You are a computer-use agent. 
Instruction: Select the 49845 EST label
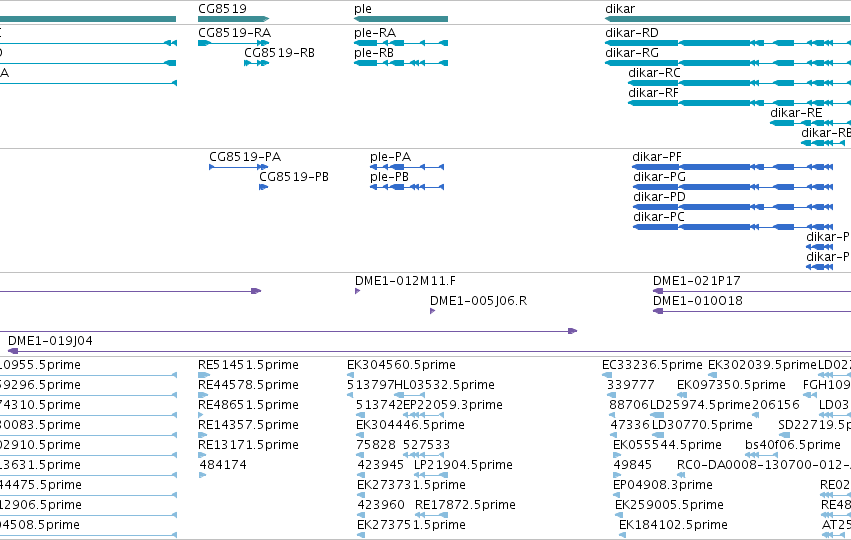coord(632,466)
